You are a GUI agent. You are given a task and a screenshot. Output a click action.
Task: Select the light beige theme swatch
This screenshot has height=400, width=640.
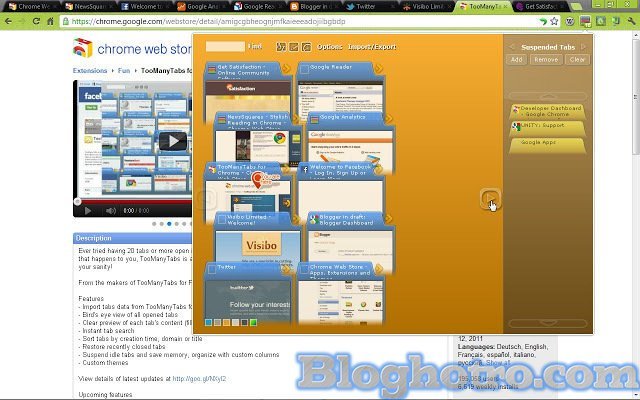click(x=236, y=322)
